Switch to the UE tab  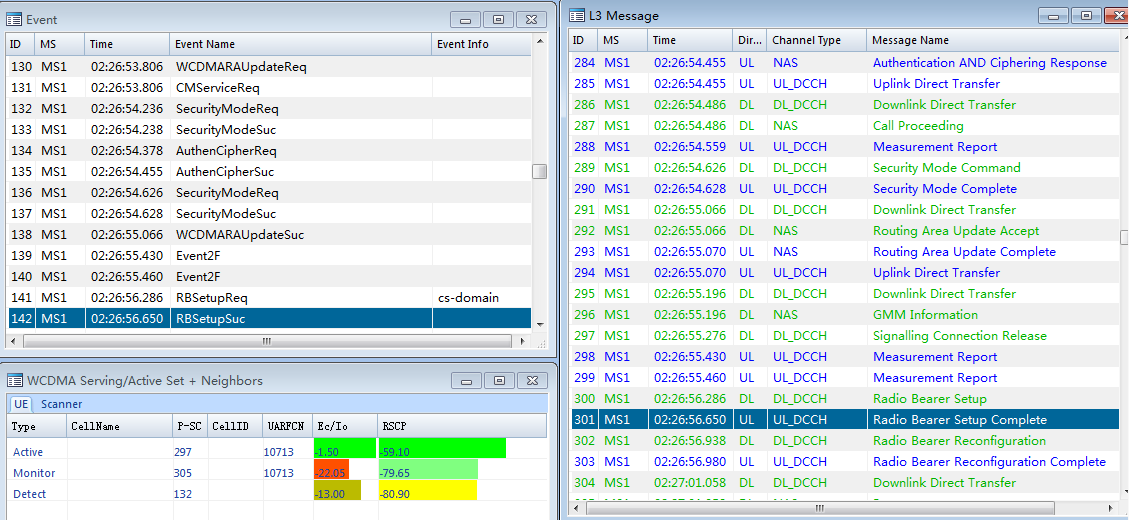21,404
